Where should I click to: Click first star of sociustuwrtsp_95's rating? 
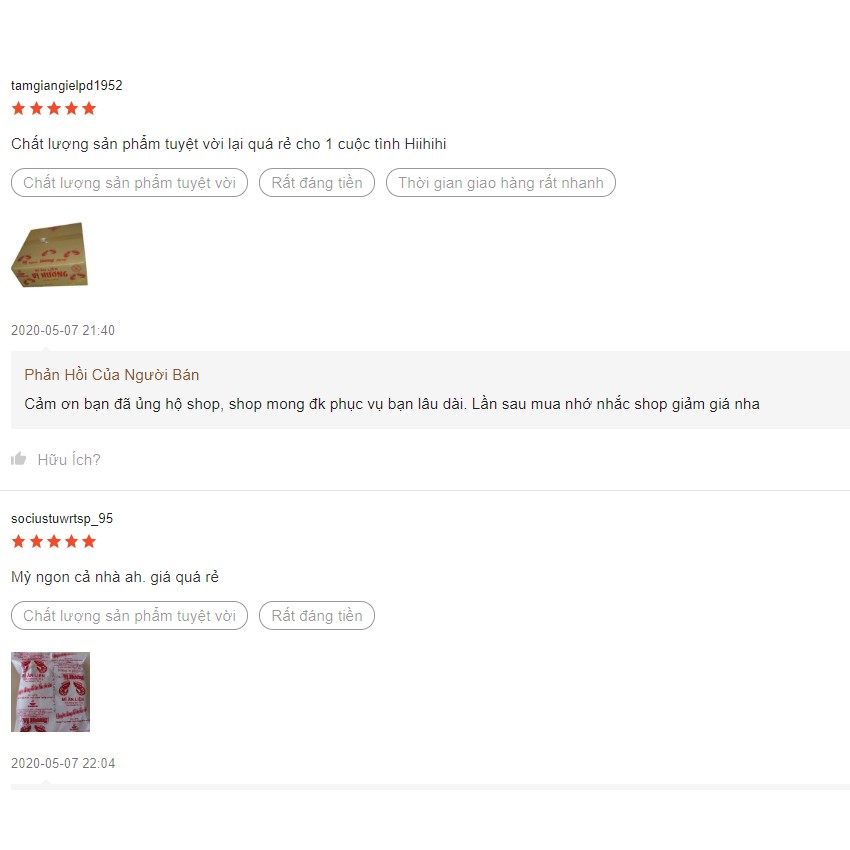pos(18,542)
